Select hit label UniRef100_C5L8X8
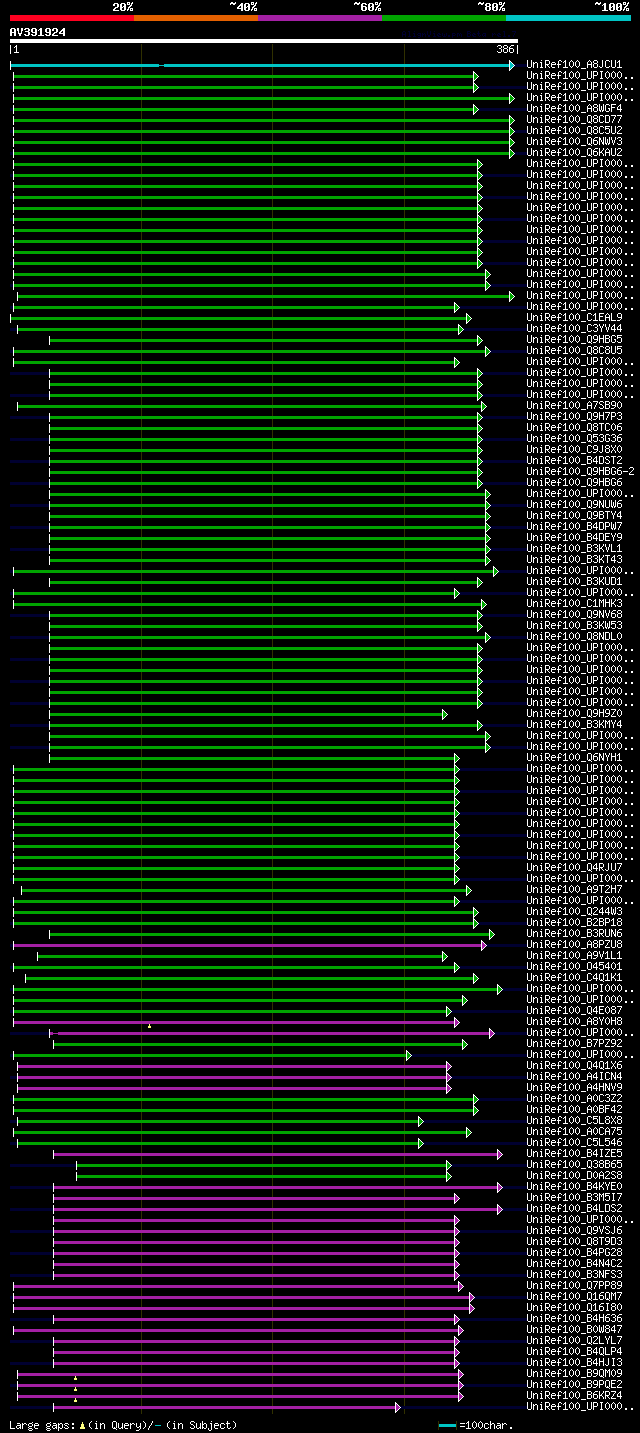The image size is (640, 1433). point(575,1121)
